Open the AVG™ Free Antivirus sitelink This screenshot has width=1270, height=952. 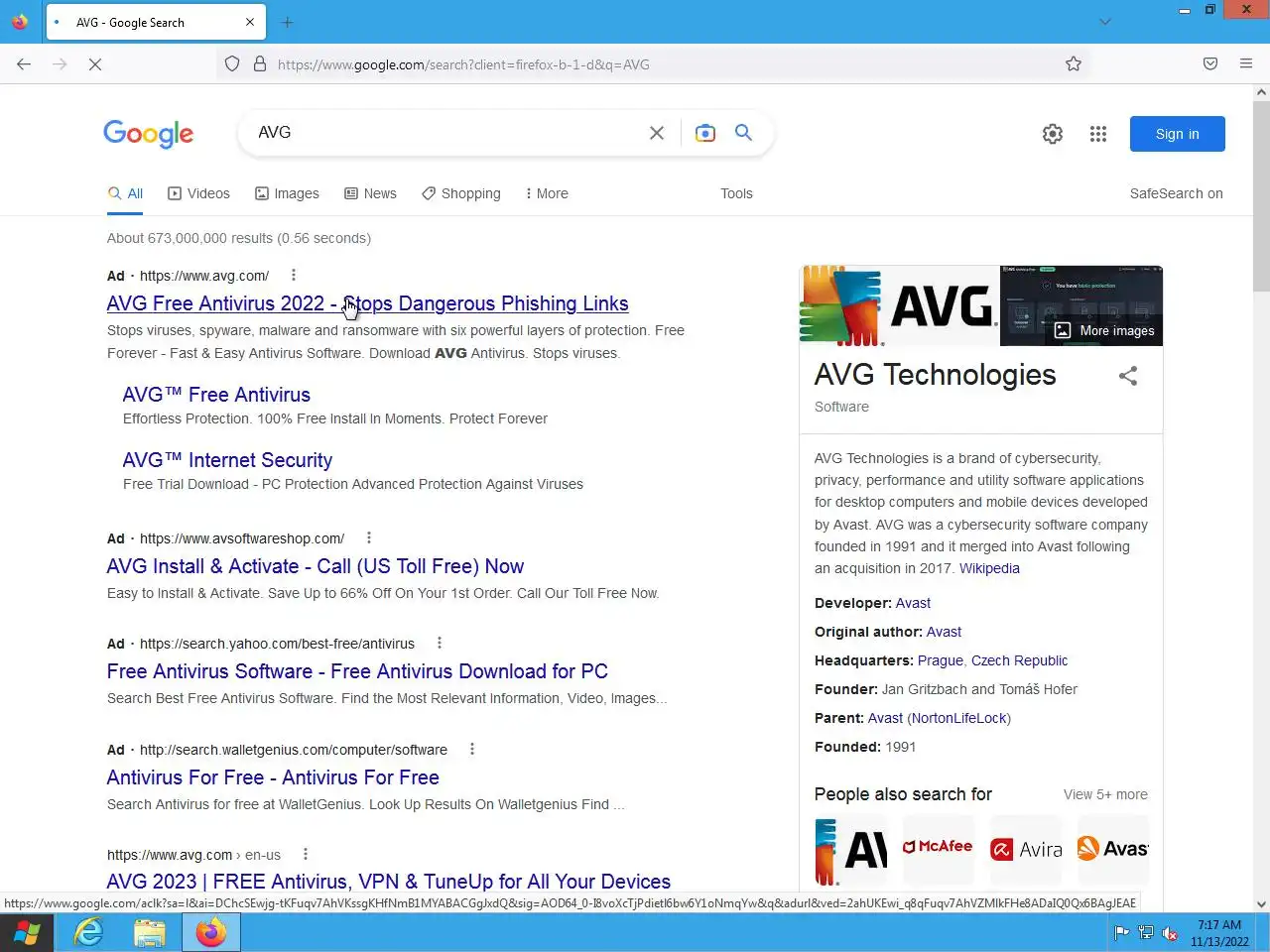[216, 395]
